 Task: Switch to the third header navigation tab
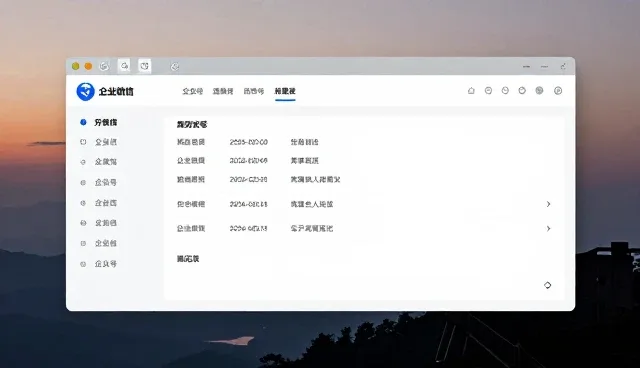coord(254,91)
